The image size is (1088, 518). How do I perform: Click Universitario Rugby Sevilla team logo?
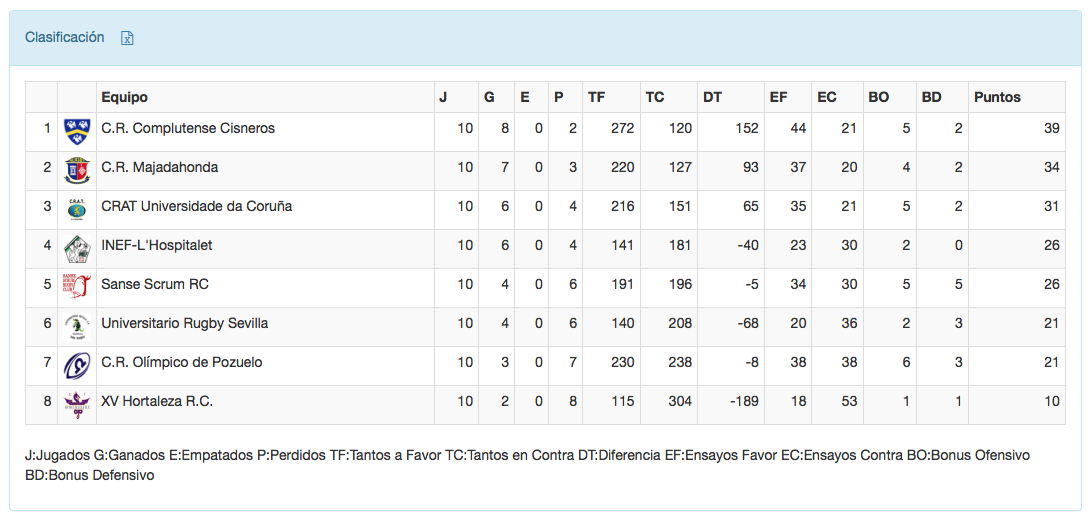tap(77, 325)
